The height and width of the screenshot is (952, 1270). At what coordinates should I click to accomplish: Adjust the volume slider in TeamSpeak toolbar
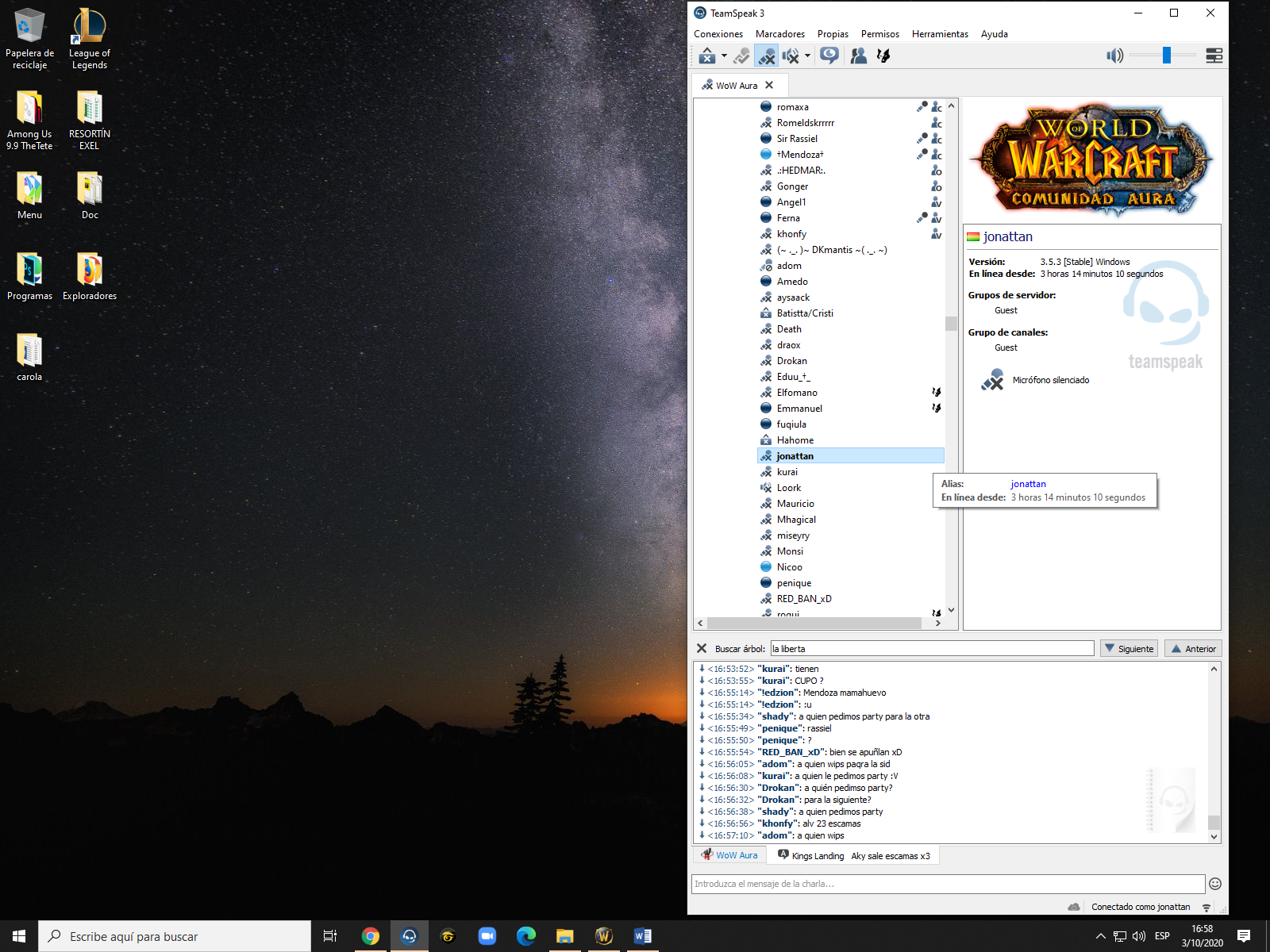coord(1166,55)
